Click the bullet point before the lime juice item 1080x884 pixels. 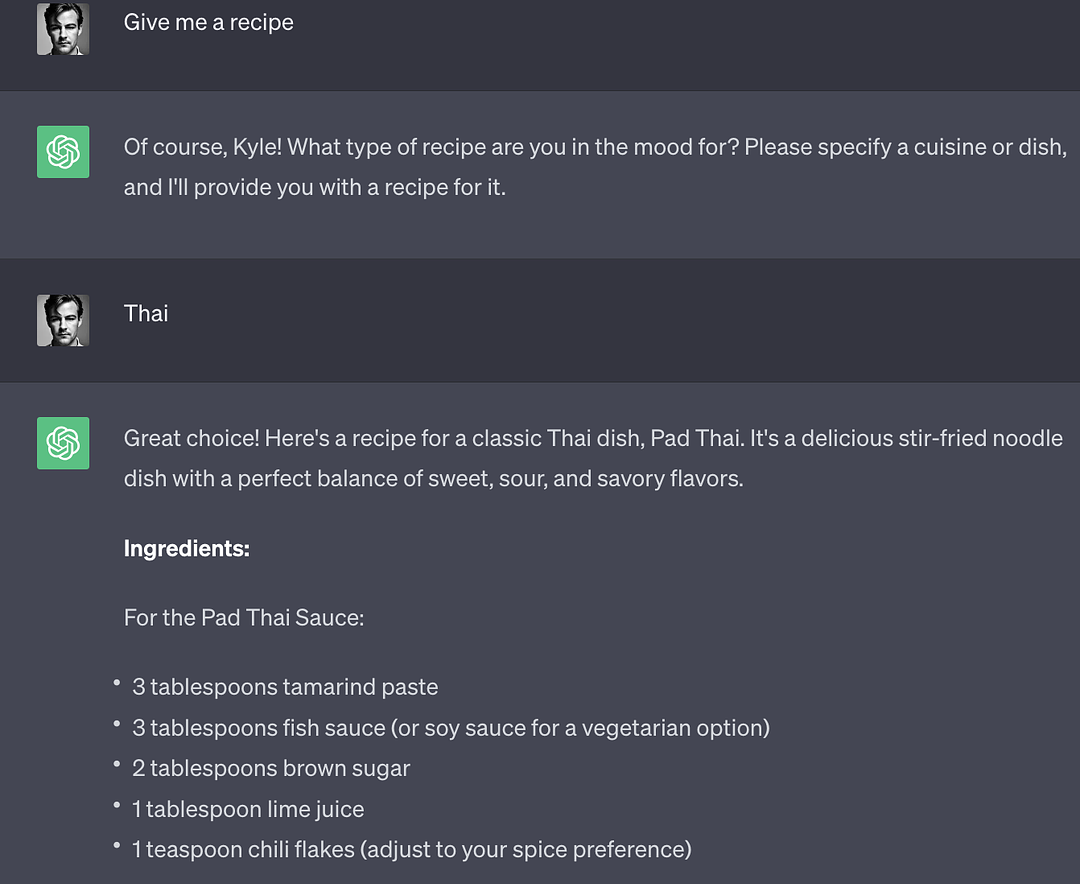117,804
